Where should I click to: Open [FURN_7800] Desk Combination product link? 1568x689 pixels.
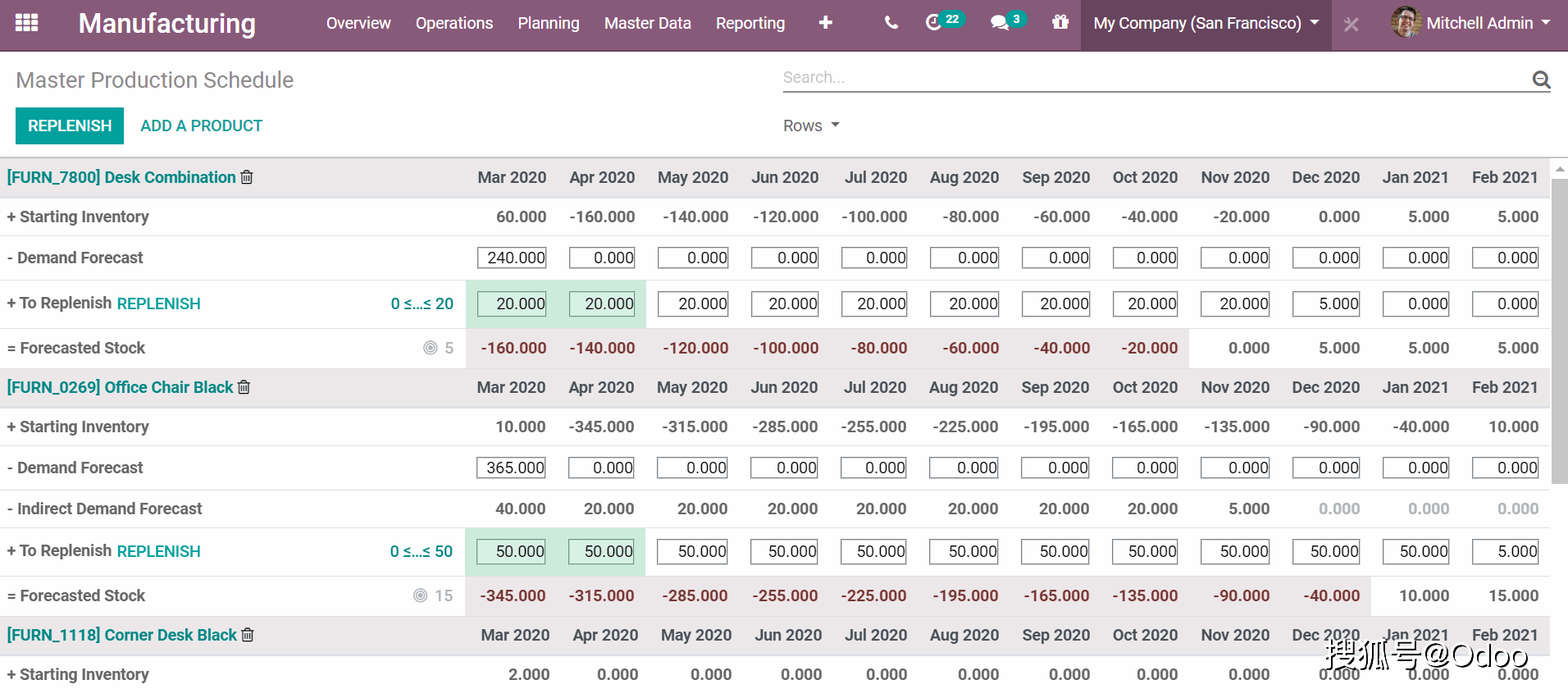pyautogui.click(x=121, y=177)
